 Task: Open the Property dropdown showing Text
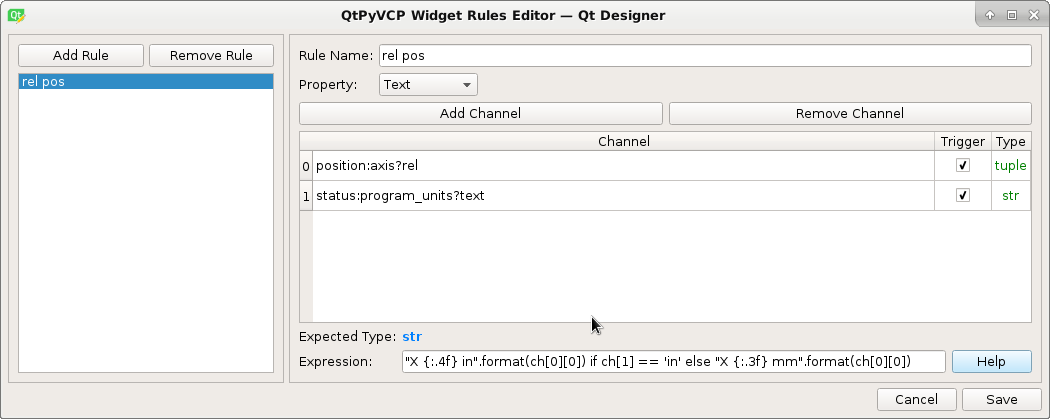(429, 84)
